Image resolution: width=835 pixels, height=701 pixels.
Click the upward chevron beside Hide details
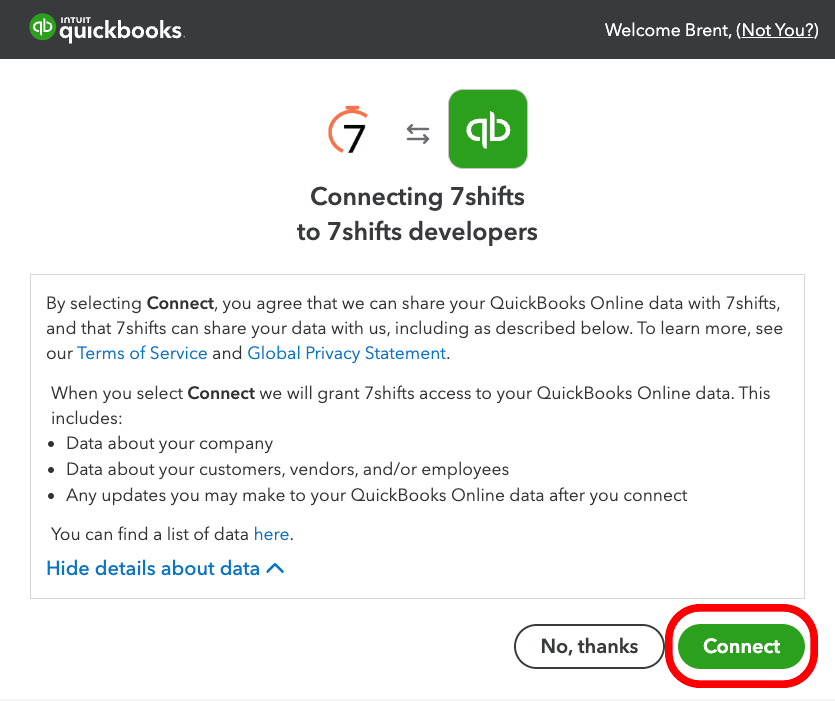tap(275, 568)
